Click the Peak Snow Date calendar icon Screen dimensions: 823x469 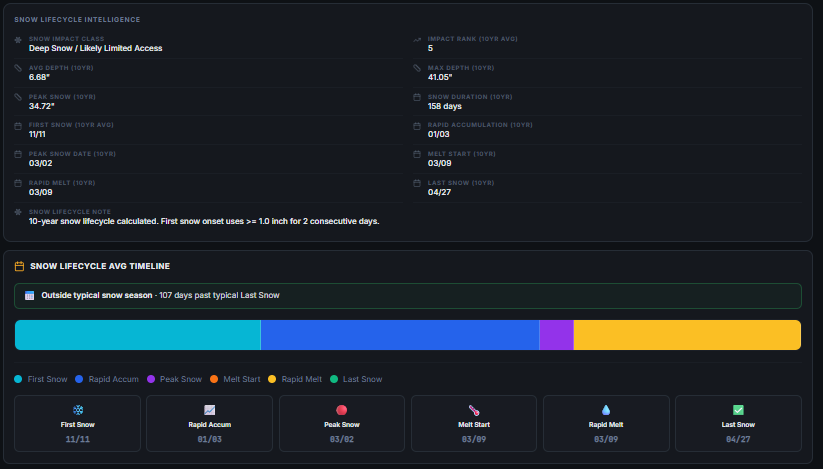(18, 154)
